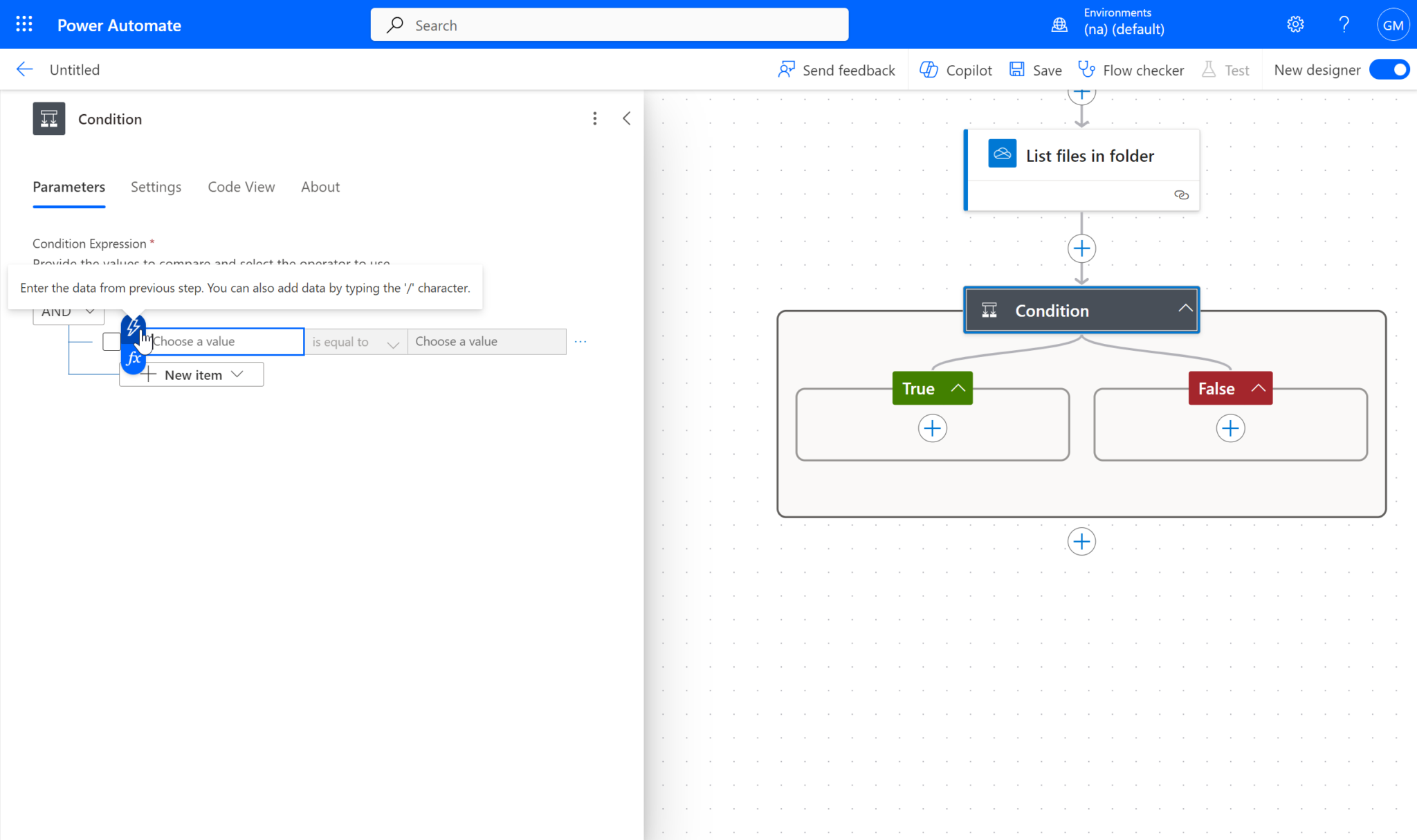Viewport: 1417px width, 840px height.
Task: Click connection link icon on List files card
Action: coord(1181,195)
